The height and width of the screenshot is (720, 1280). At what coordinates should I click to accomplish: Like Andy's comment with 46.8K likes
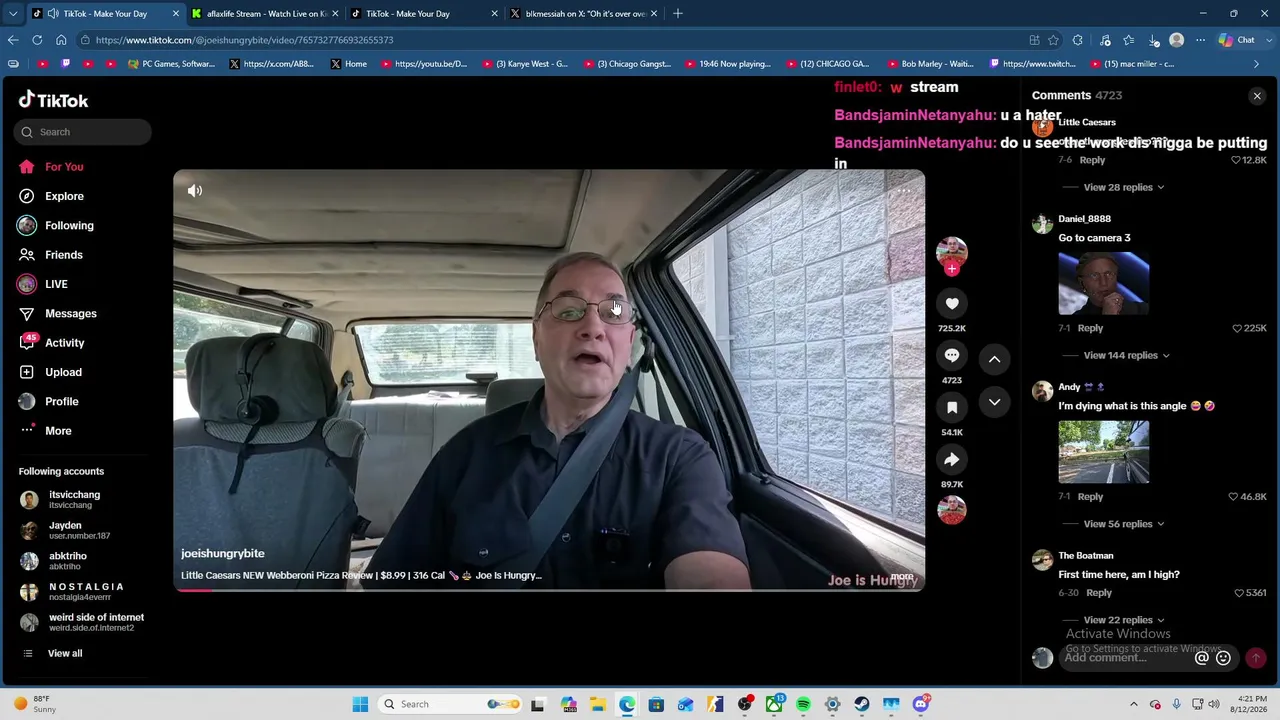pyautogui.click(x=1234, y=496)
